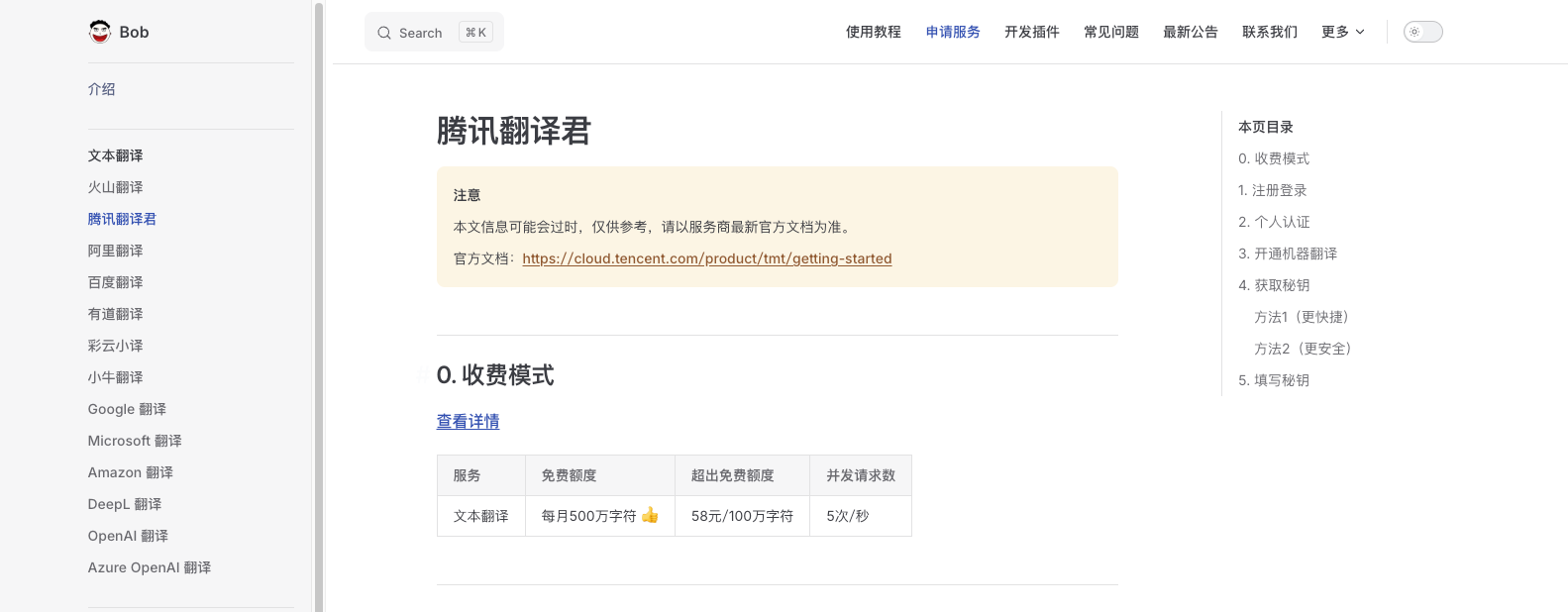Select 小牛翻译 in the sidebar
Screen dimensions: 1568x612
[x=115, y=377]
